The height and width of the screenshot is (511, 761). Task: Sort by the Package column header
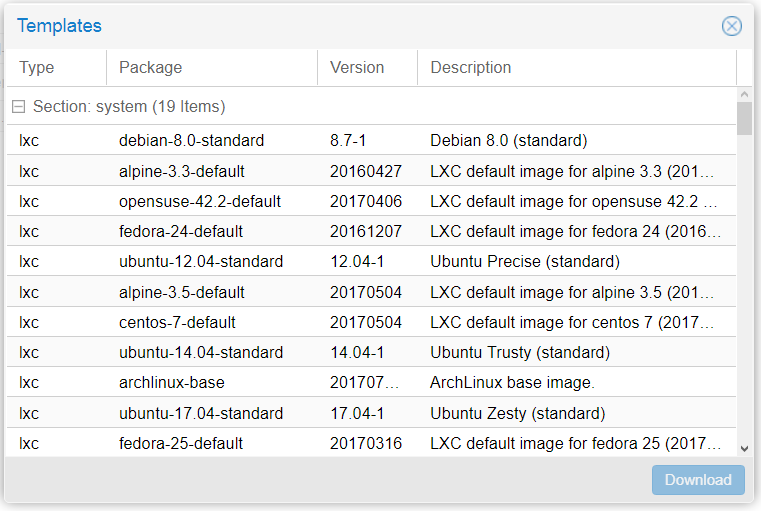pyautogui.click(x=212, y=67)
